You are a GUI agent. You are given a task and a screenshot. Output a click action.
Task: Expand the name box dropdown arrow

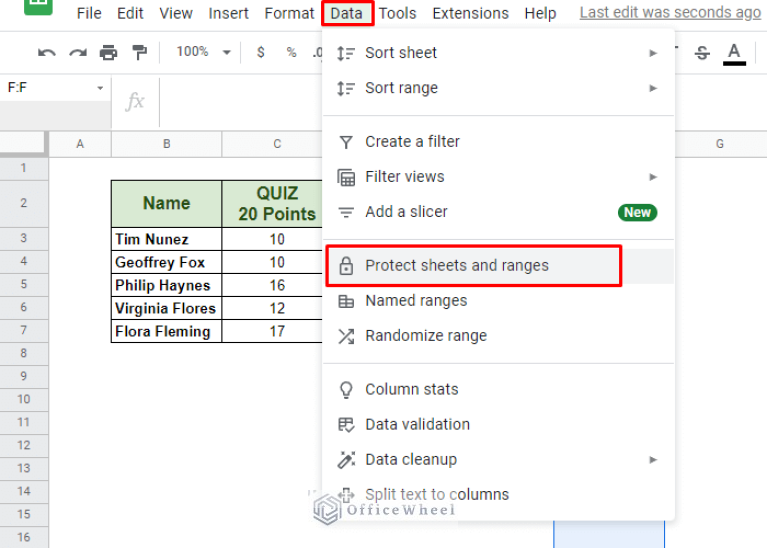coord(100,88)
